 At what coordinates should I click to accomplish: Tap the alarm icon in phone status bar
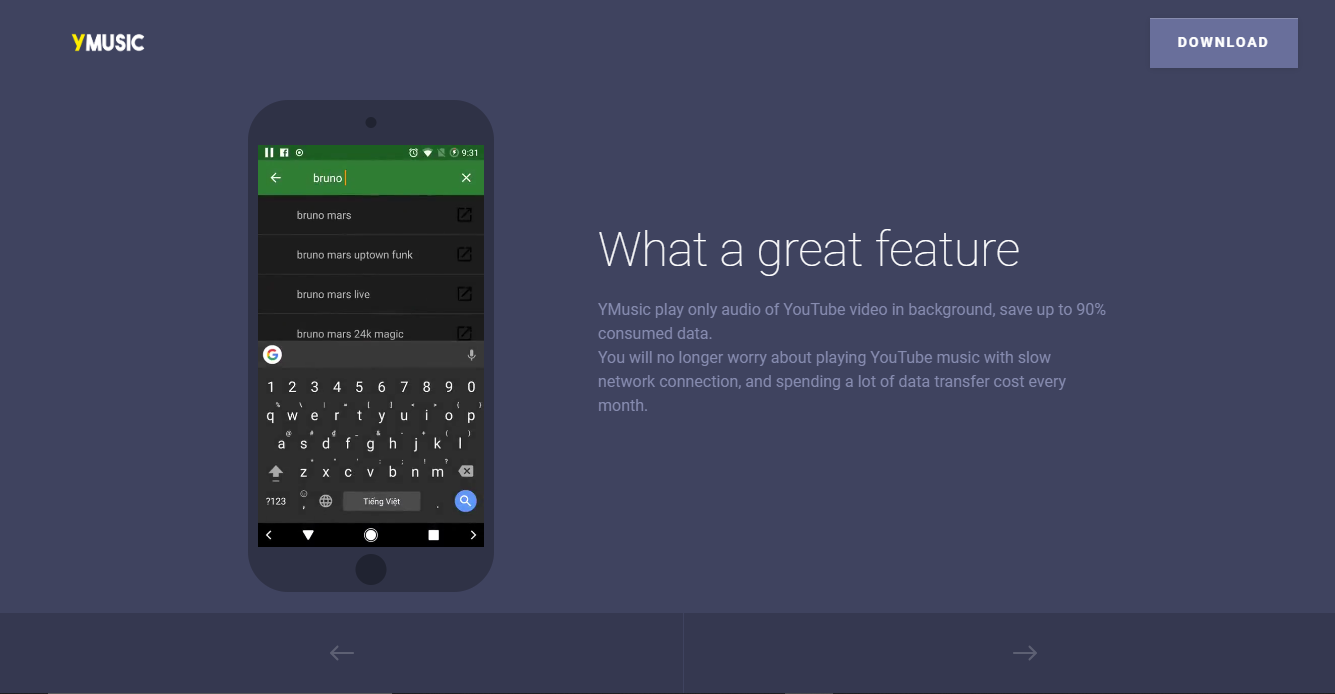[x=413, y=152]
